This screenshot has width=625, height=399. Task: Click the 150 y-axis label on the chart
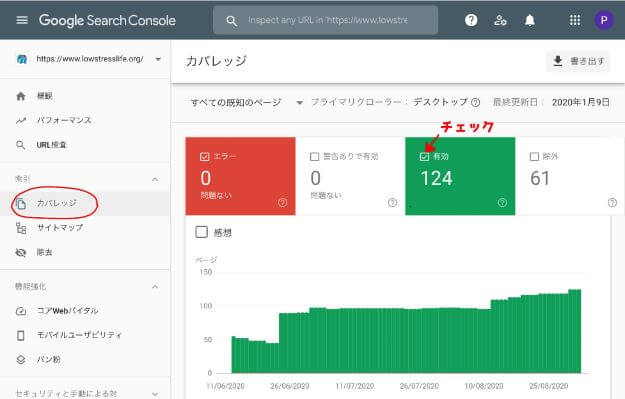pyautogui.click(x=206, y=272)
